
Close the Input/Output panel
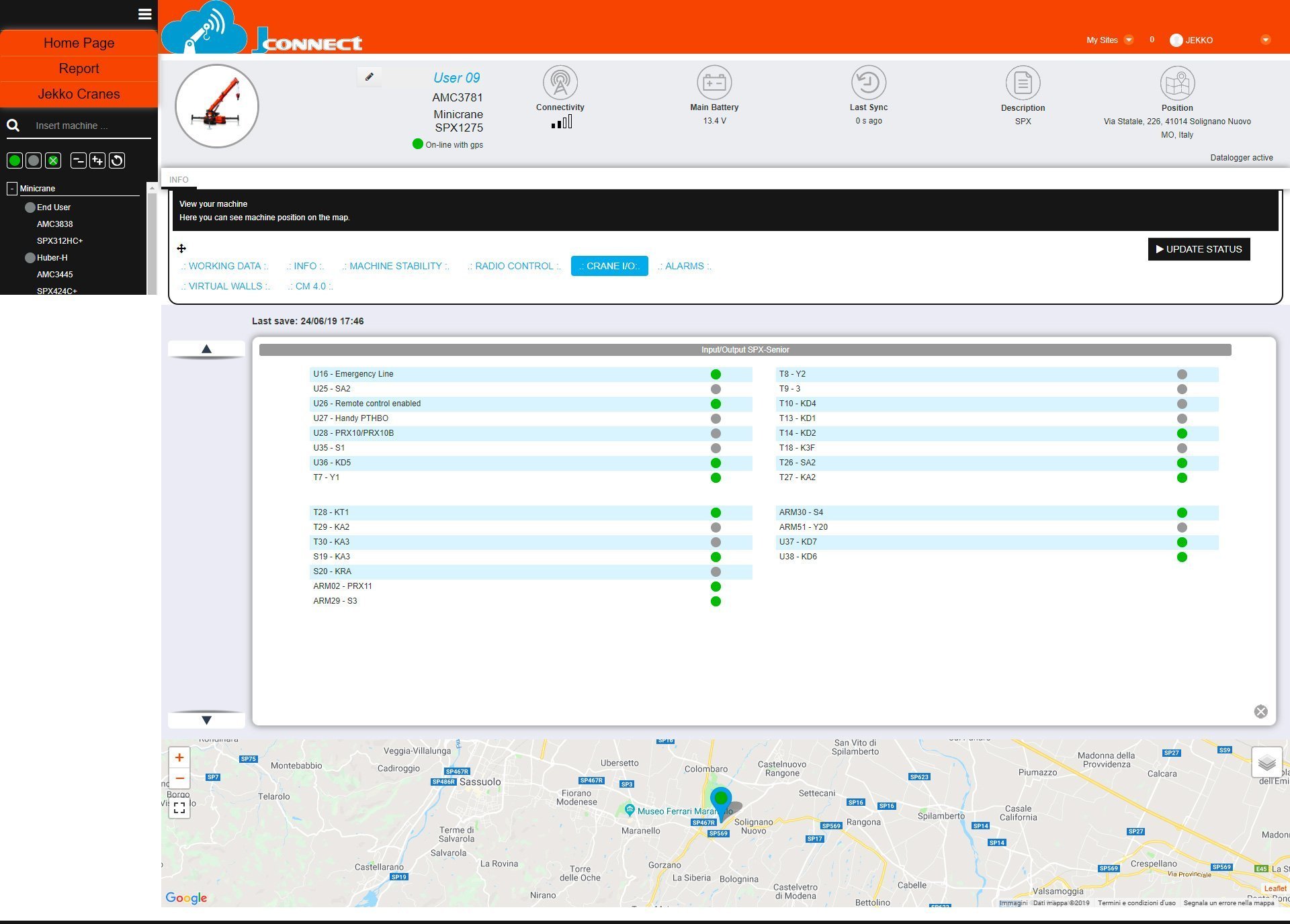click(x=1260, y=712)
